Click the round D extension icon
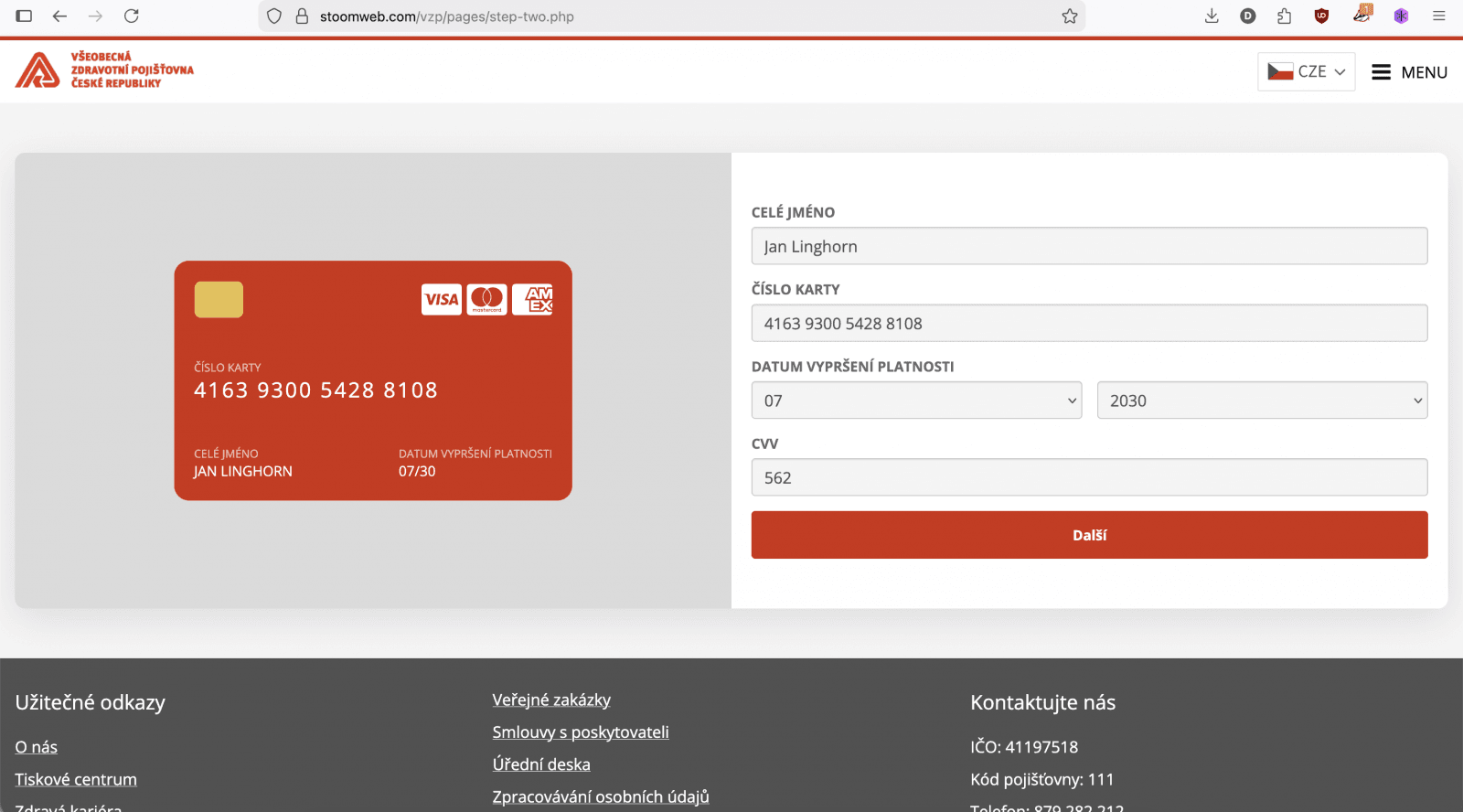Viewport: 1463px width, 812px height. (1248, 16)
